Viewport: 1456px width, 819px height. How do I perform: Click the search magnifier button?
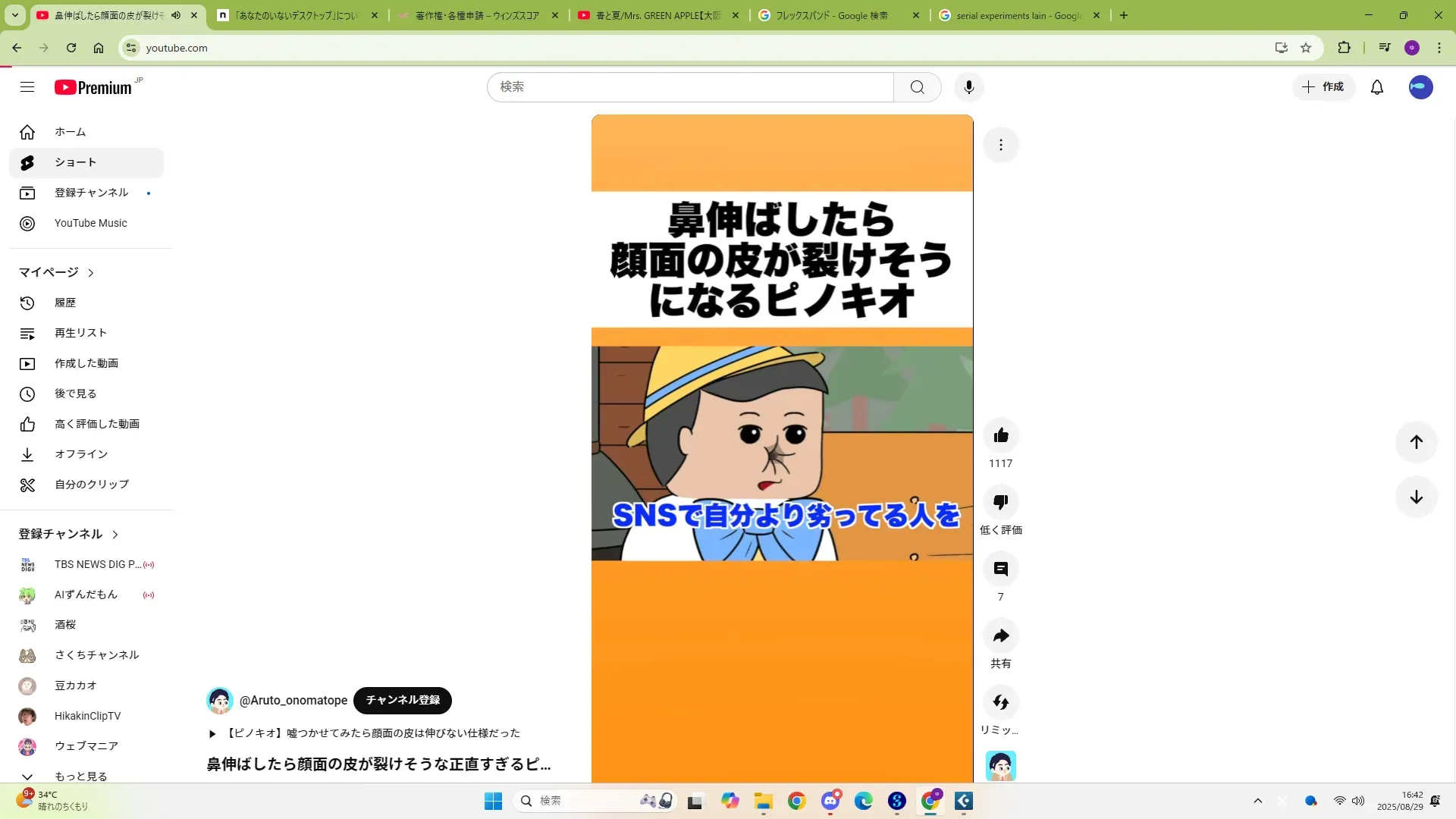click(917, 87)
